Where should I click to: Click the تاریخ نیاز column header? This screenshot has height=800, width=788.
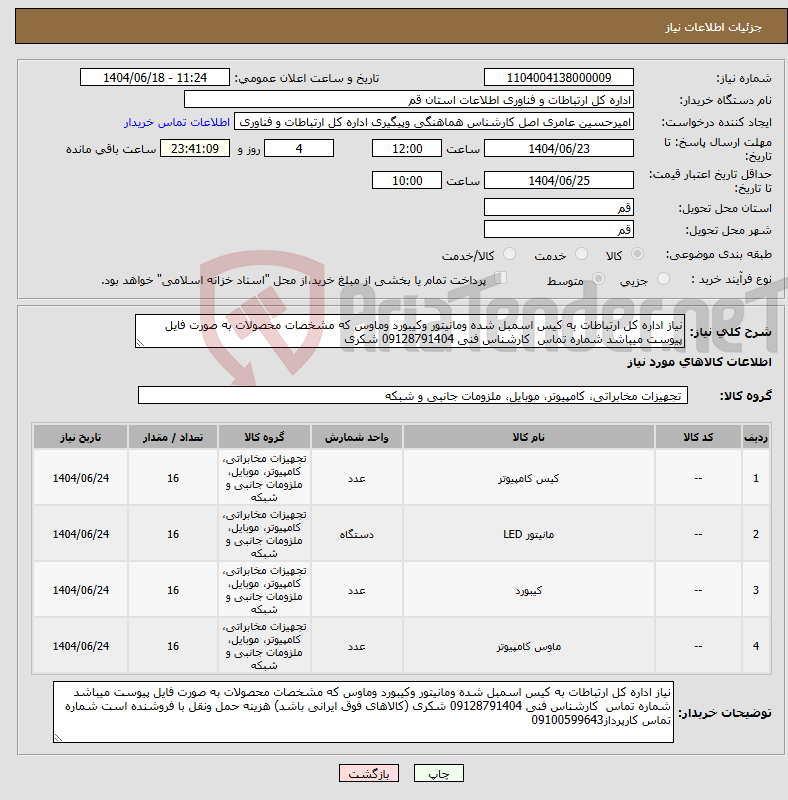pos(81,437)
